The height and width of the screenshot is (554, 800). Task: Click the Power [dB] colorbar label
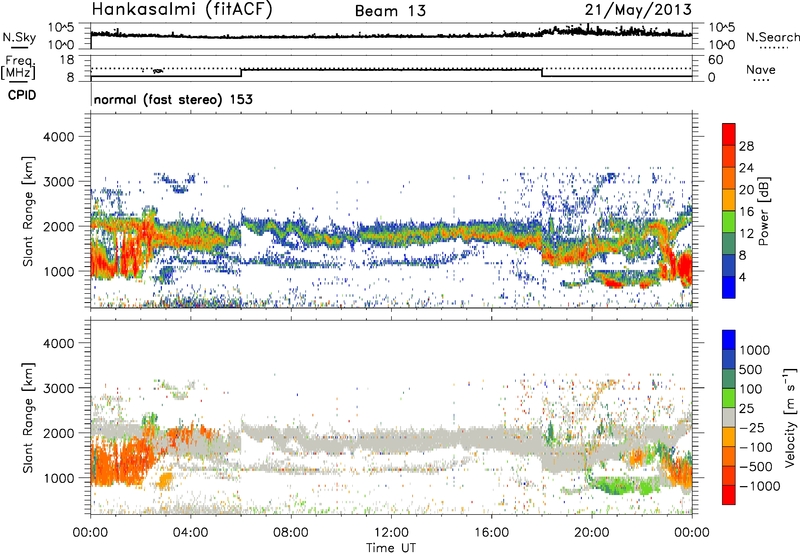pyautogui.click(x=763, y=211)
